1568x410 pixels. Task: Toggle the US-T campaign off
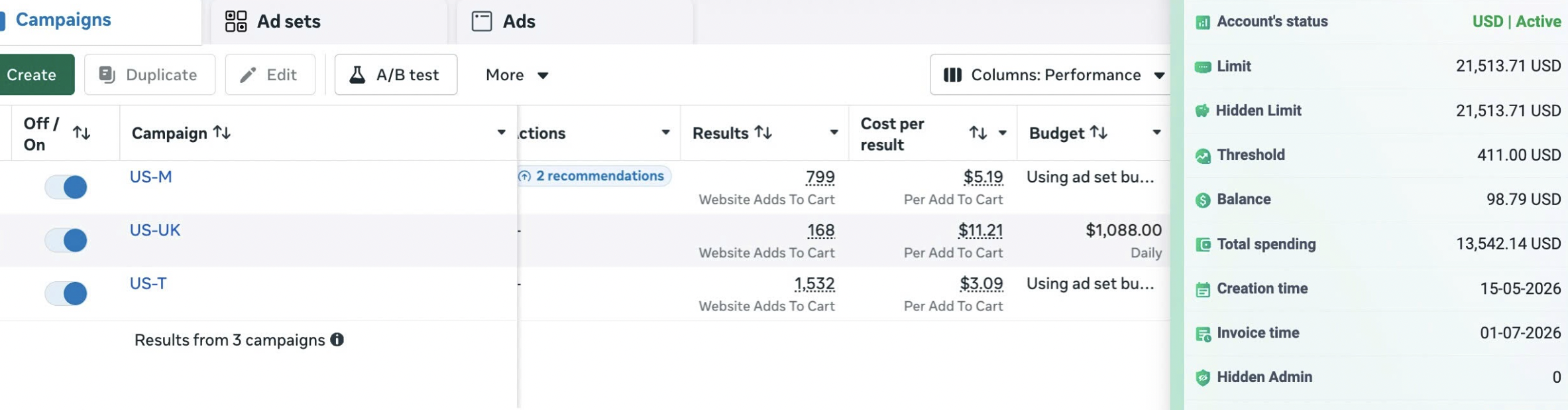66,293
